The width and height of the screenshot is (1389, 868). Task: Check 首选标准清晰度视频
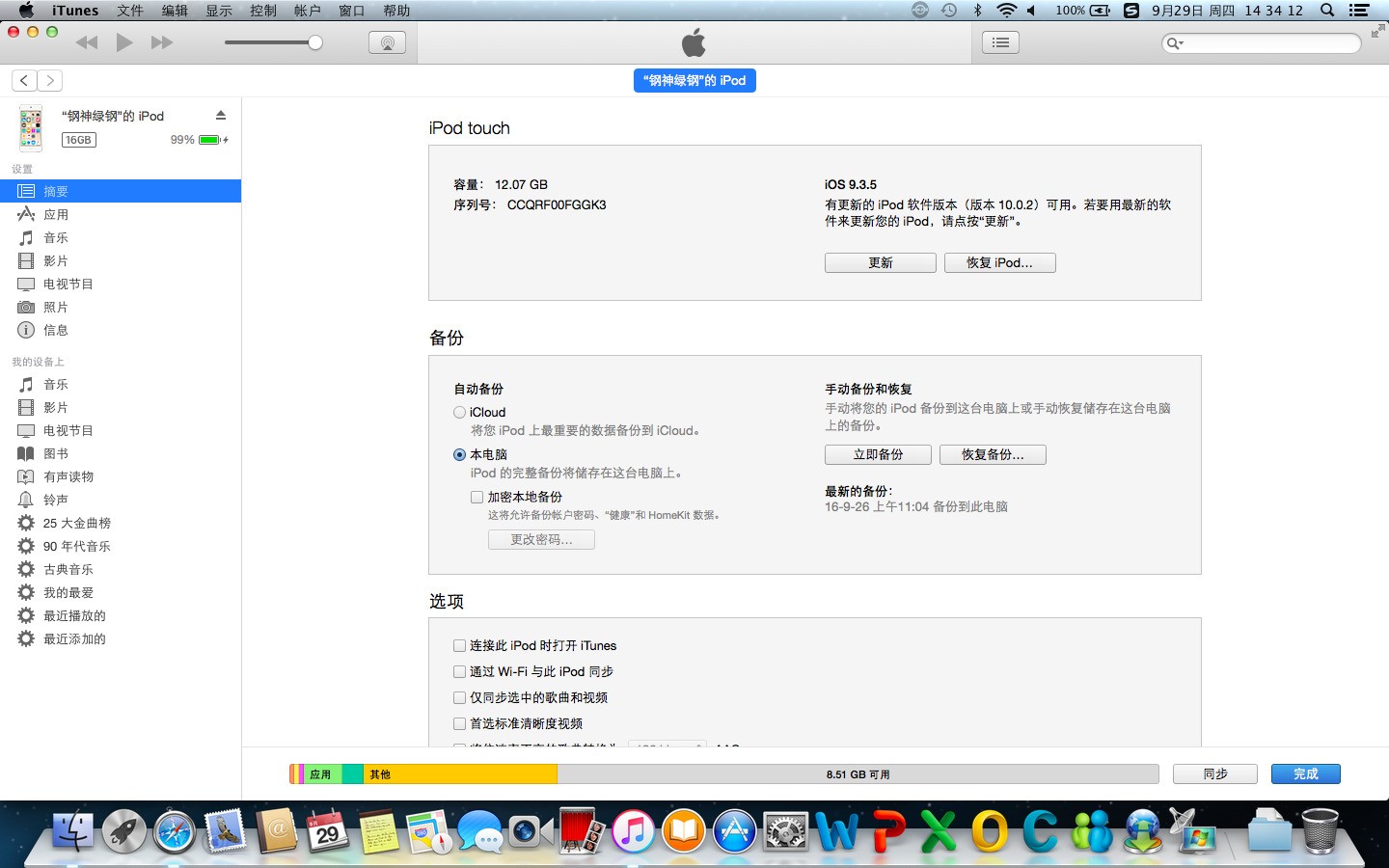460,723
